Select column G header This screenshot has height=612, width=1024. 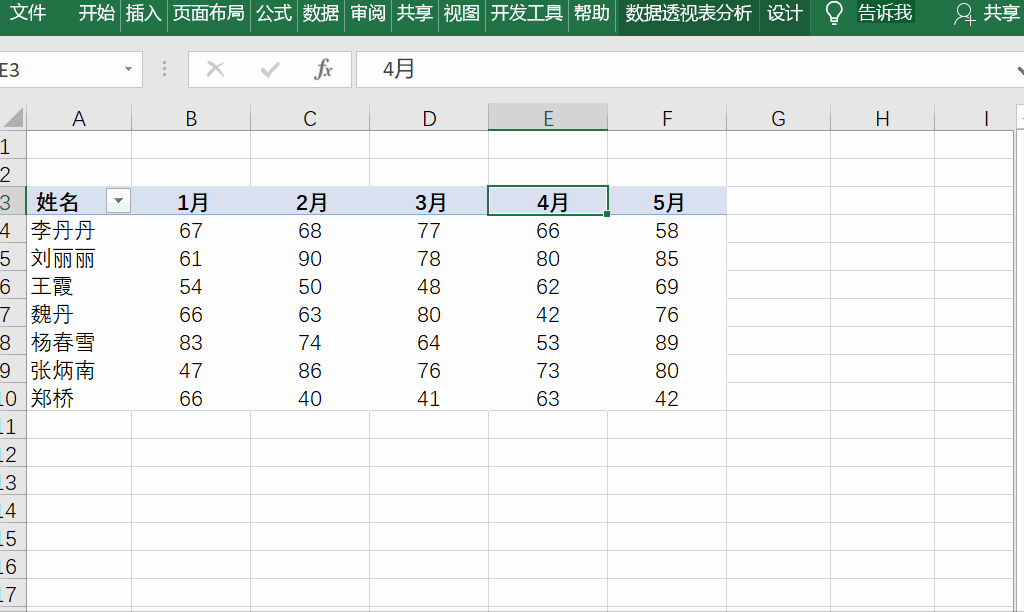(x=778, y=118)
